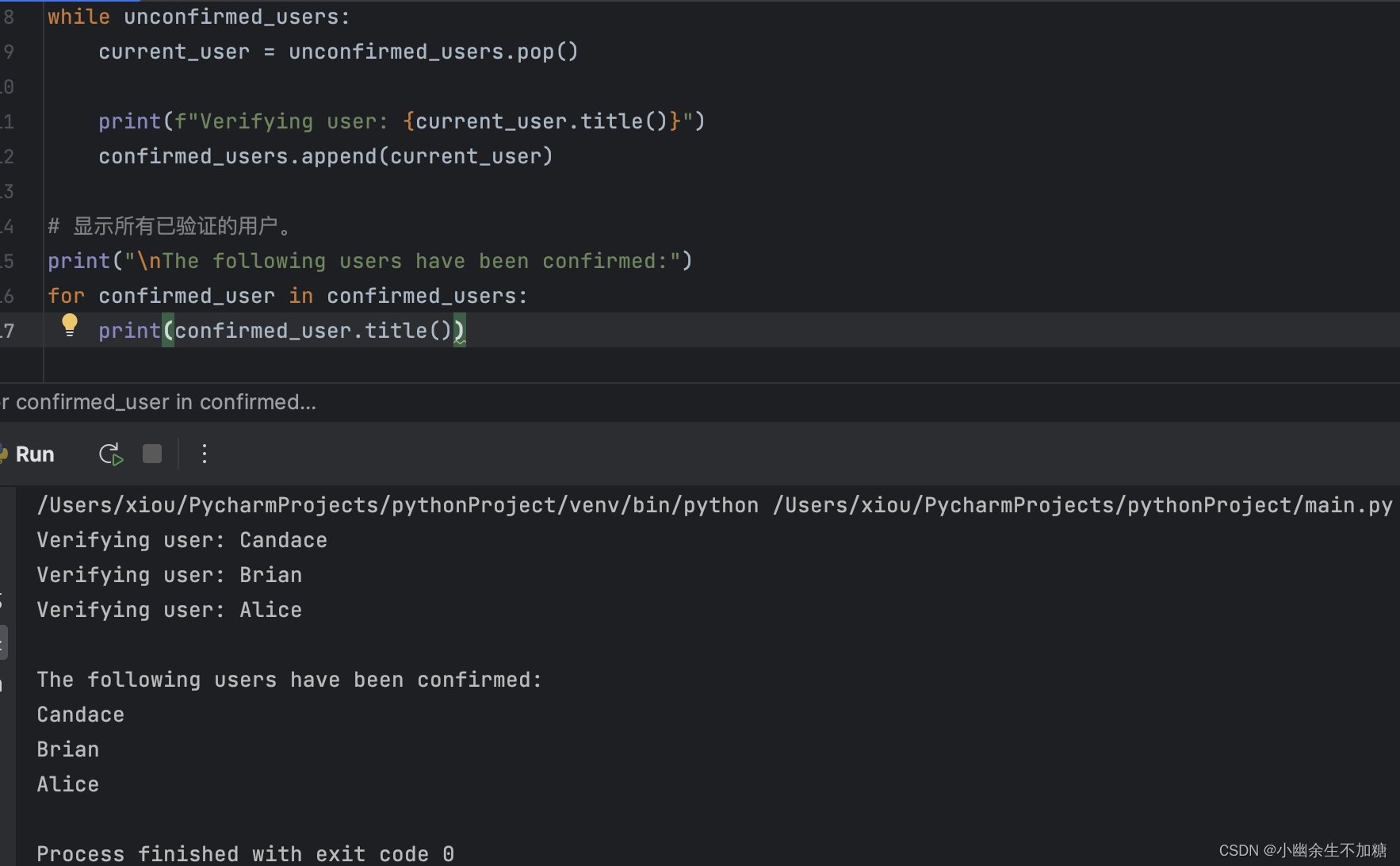Screen dimensions: 1400x866
Task: Open the three-dot more options menu
Action: (x=205, y=454)
